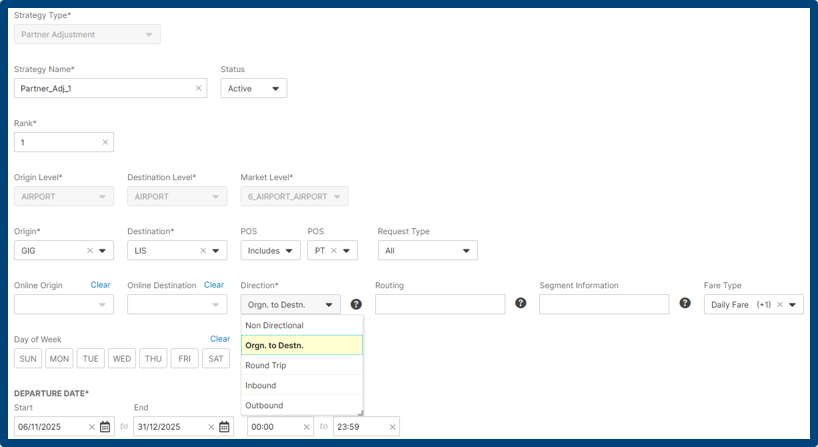The height and width of the screenshot is (447, 818).
Task: Open help icon next to Routing field
Action: click(521, 303)
